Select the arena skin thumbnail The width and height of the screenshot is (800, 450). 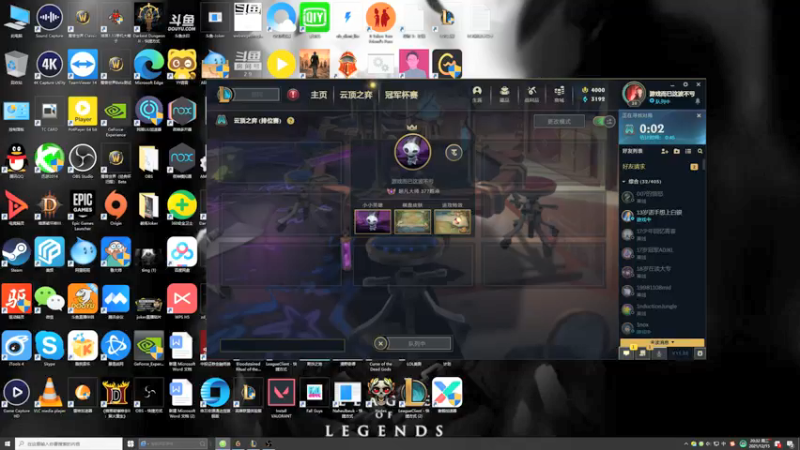pyautogui.click(x=412, y=221)
